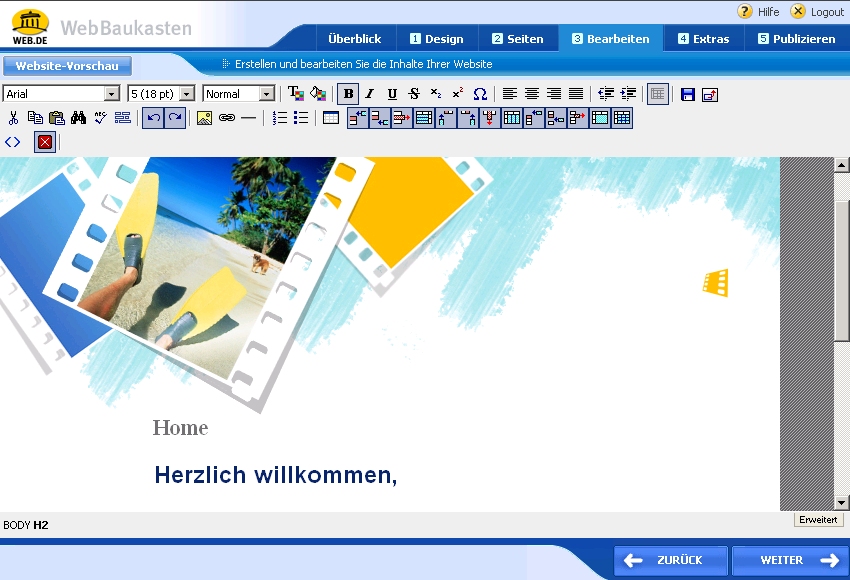
Task: Select the 3 Bearbeiten tab
Action: point(610,39)
